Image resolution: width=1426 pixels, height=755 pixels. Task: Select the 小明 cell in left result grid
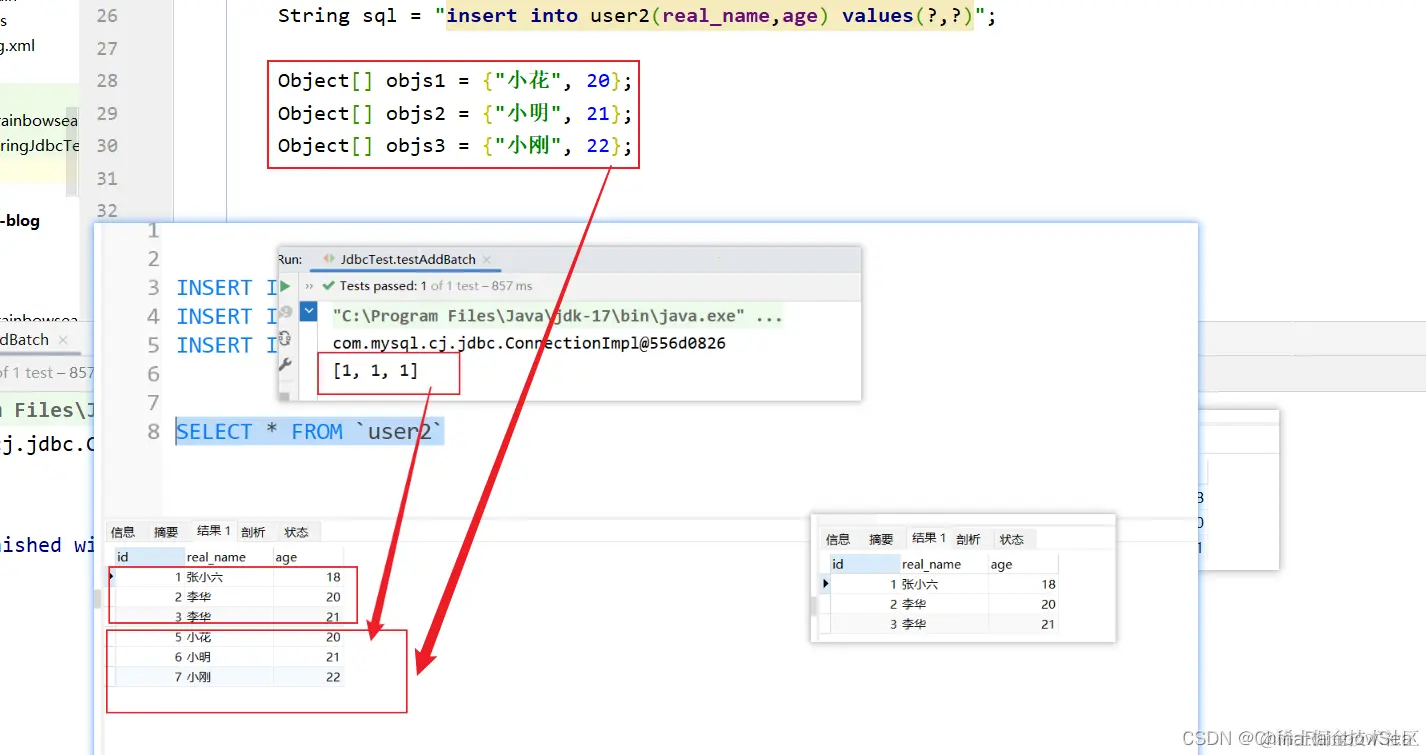(229, 657)
